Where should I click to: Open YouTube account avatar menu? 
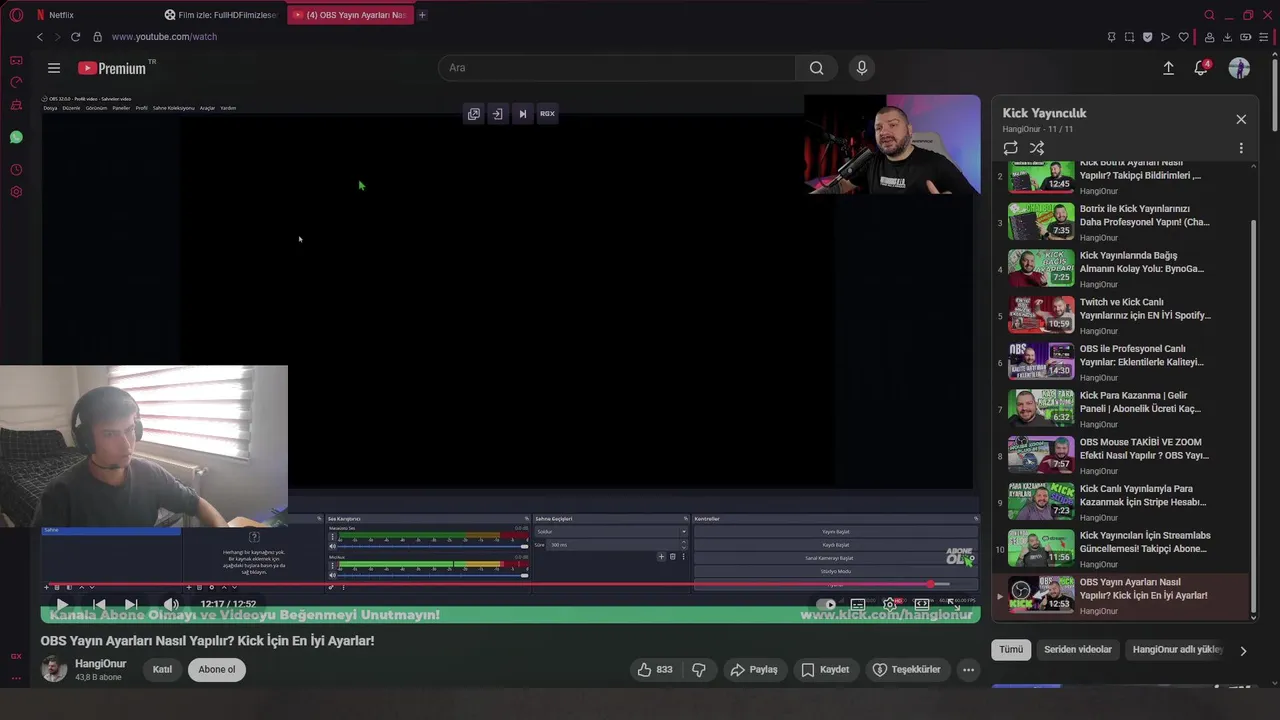click(x=1239, y=68)
